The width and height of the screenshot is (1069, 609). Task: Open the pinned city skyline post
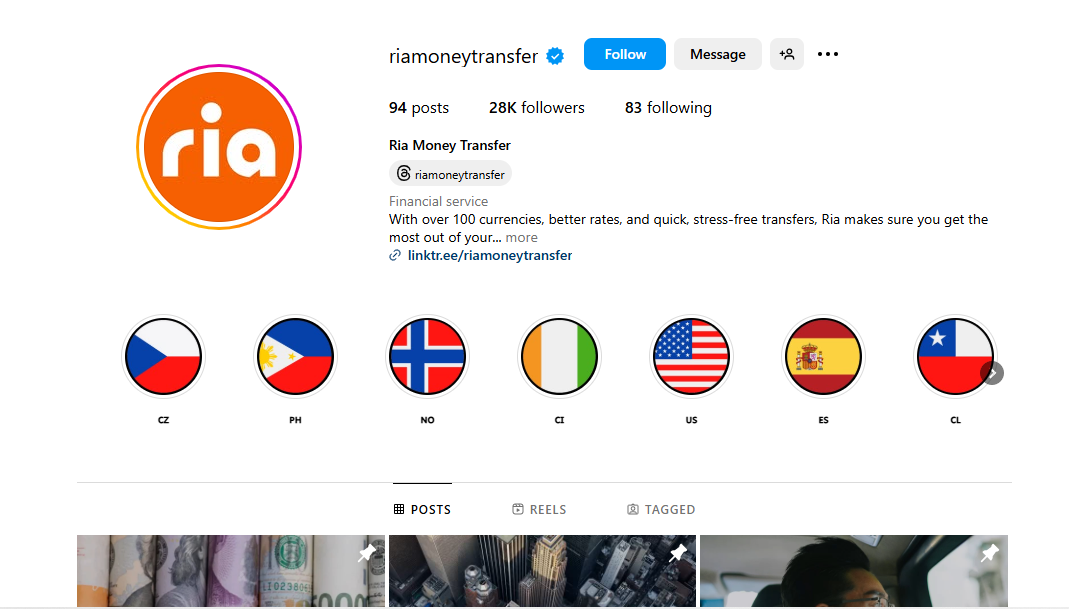point(543,571)
